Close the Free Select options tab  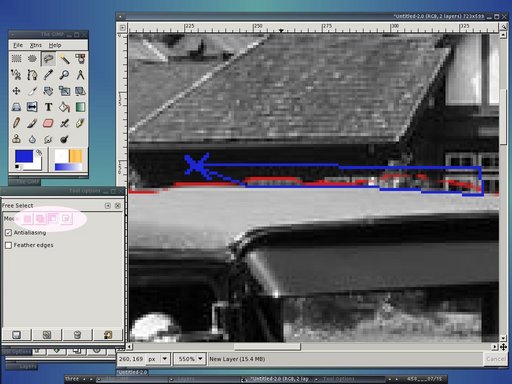(x=118, y=206)
